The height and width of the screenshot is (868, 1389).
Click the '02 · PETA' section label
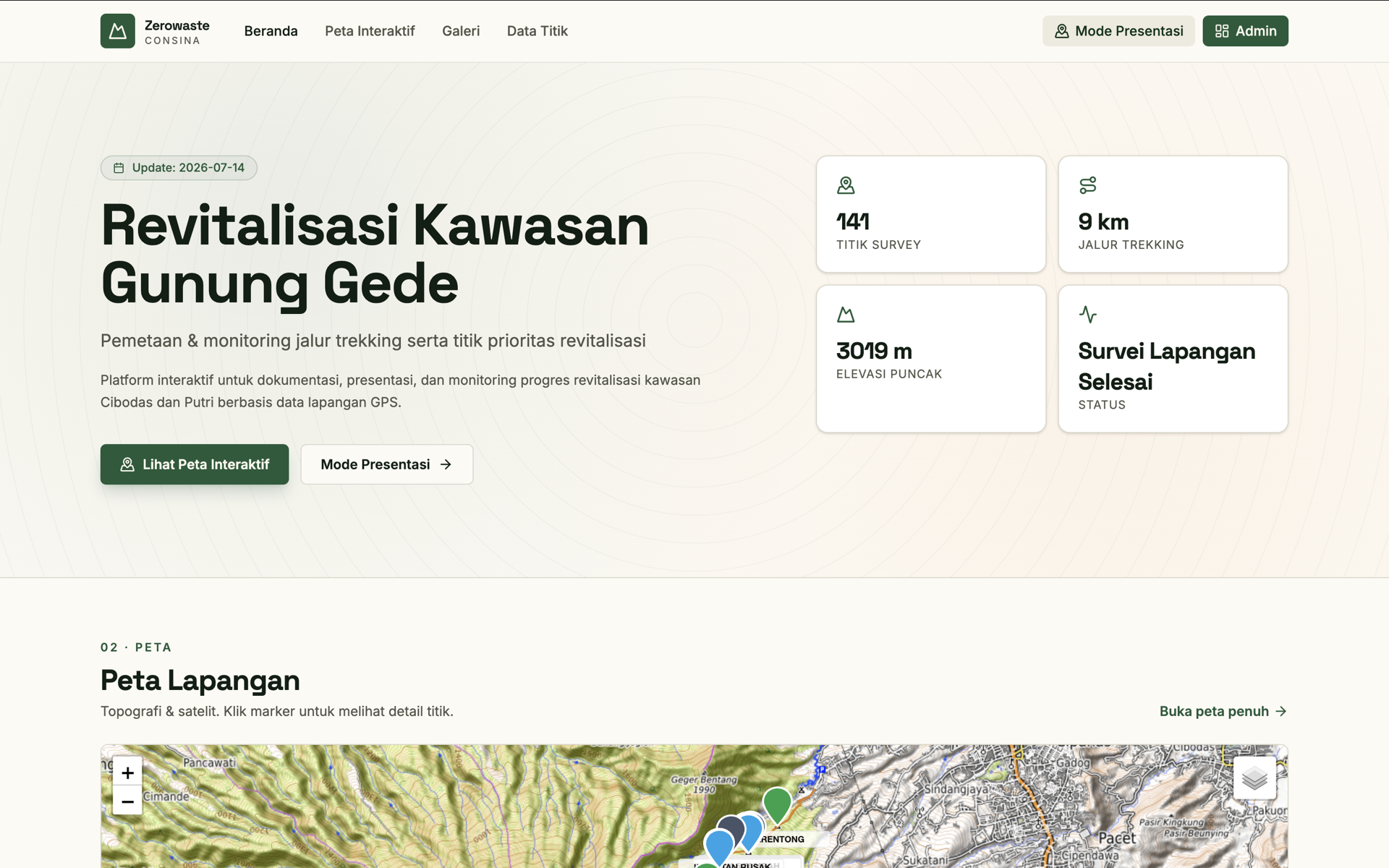136,647
